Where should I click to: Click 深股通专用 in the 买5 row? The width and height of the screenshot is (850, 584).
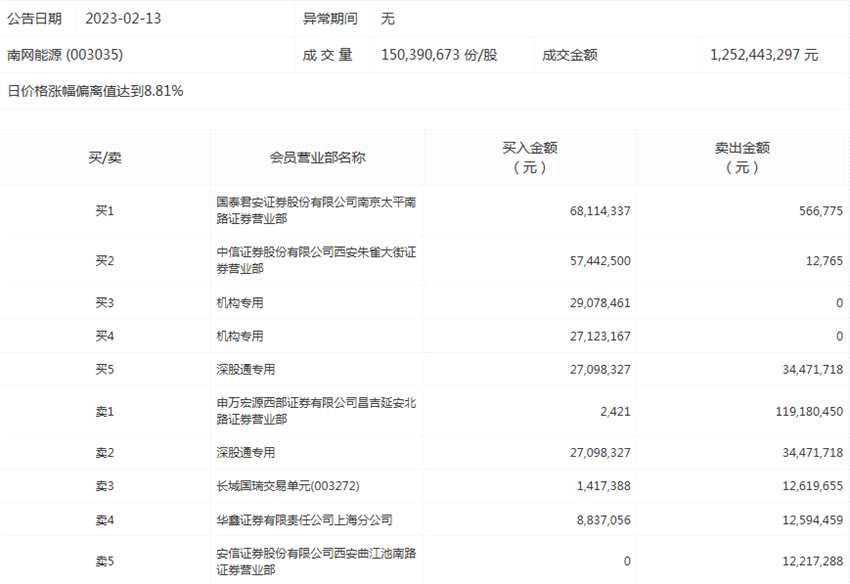[246, 369]
